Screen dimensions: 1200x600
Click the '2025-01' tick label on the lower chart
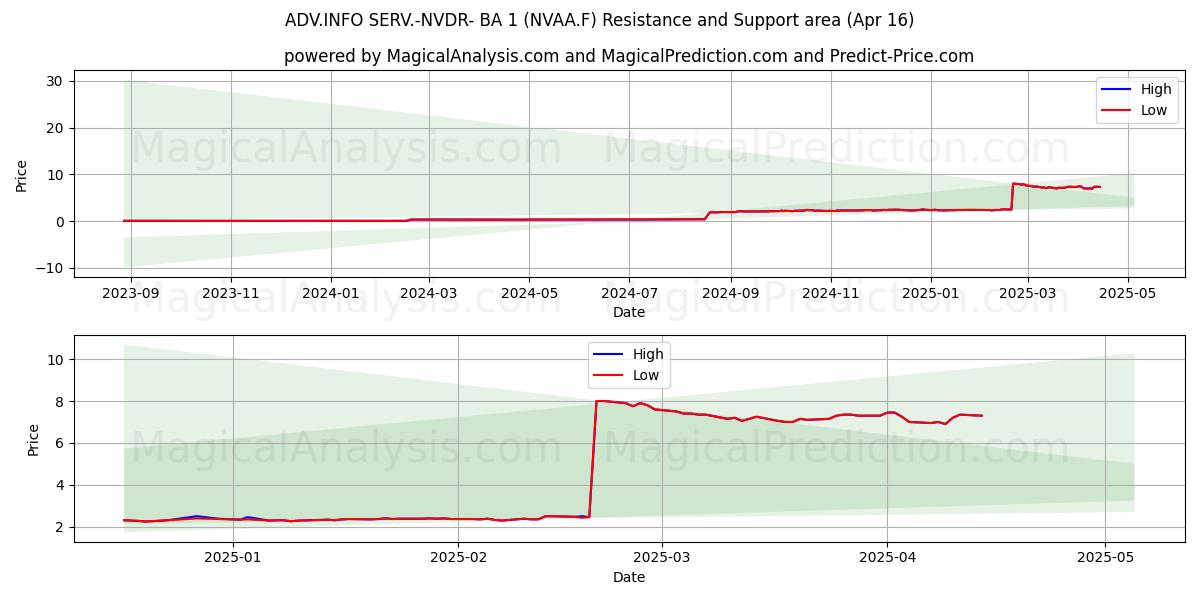pyautogui.click(x=233, y=558)
